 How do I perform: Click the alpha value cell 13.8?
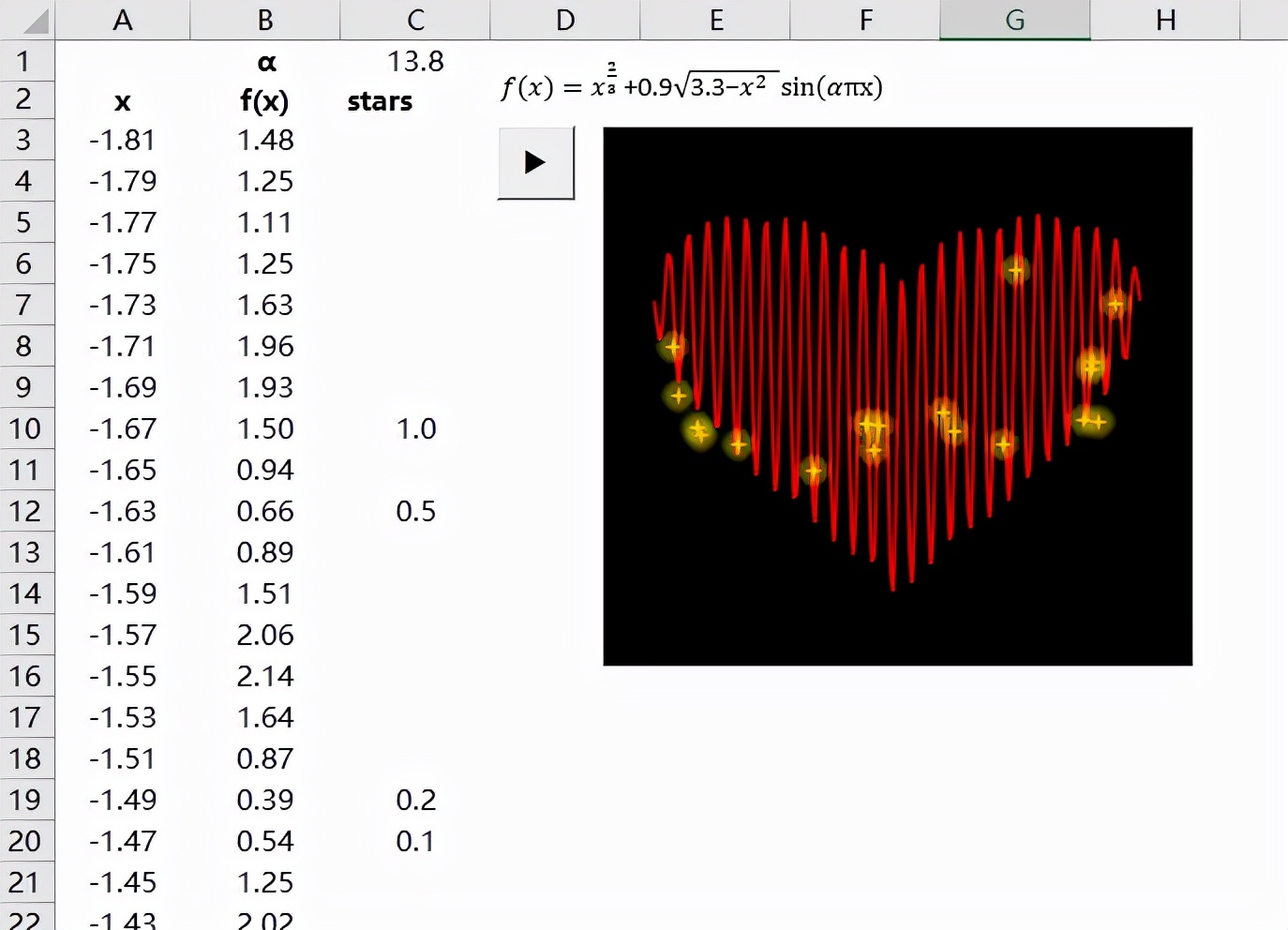click(x=415, y=61)
